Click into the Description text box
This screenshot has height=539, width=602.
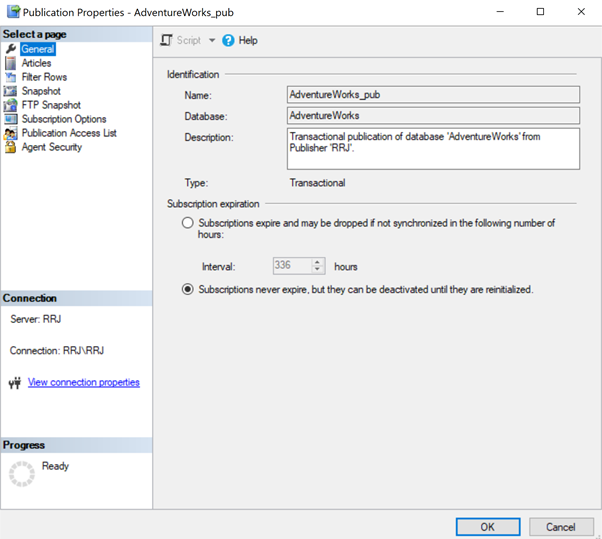[433, 149]
